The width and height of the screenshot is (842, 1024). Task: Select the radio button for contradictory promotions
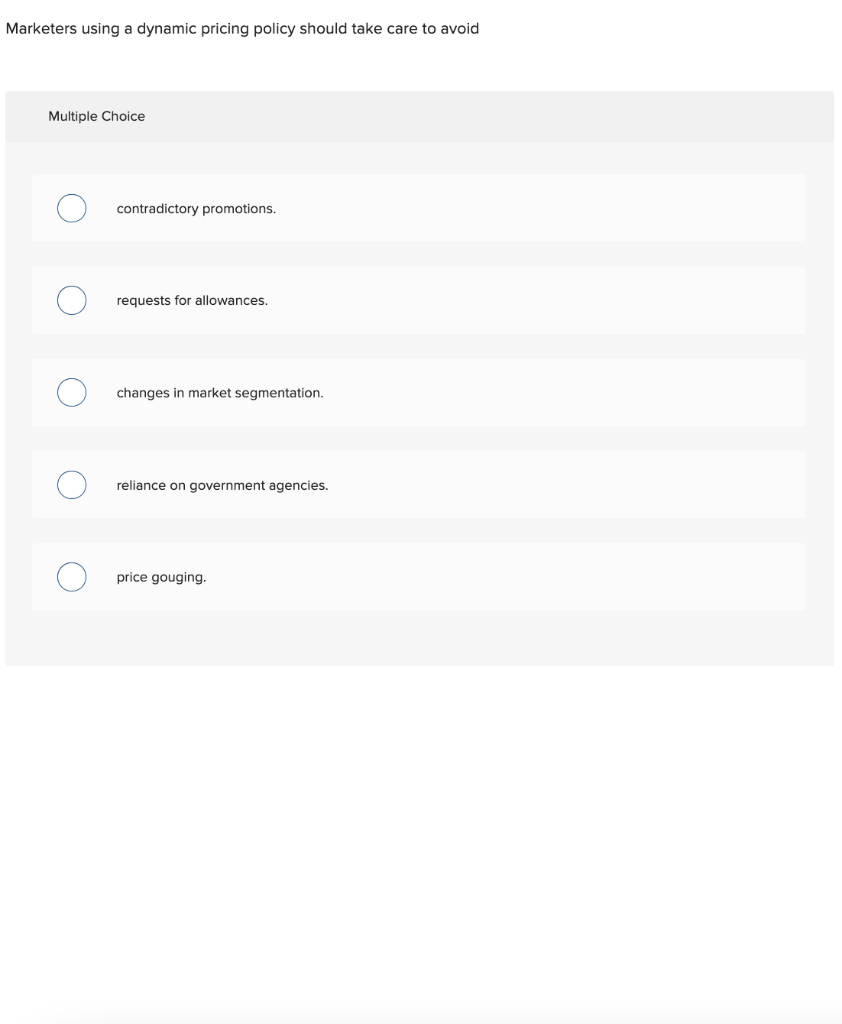[71, 208]
